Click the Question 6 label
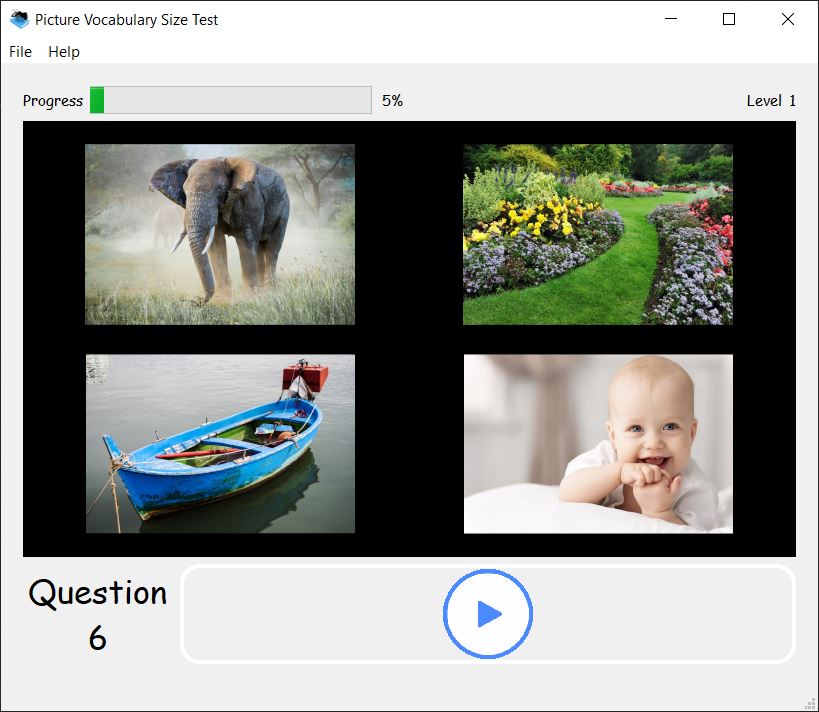Screen dimensions: 819x712 [97, 614]
